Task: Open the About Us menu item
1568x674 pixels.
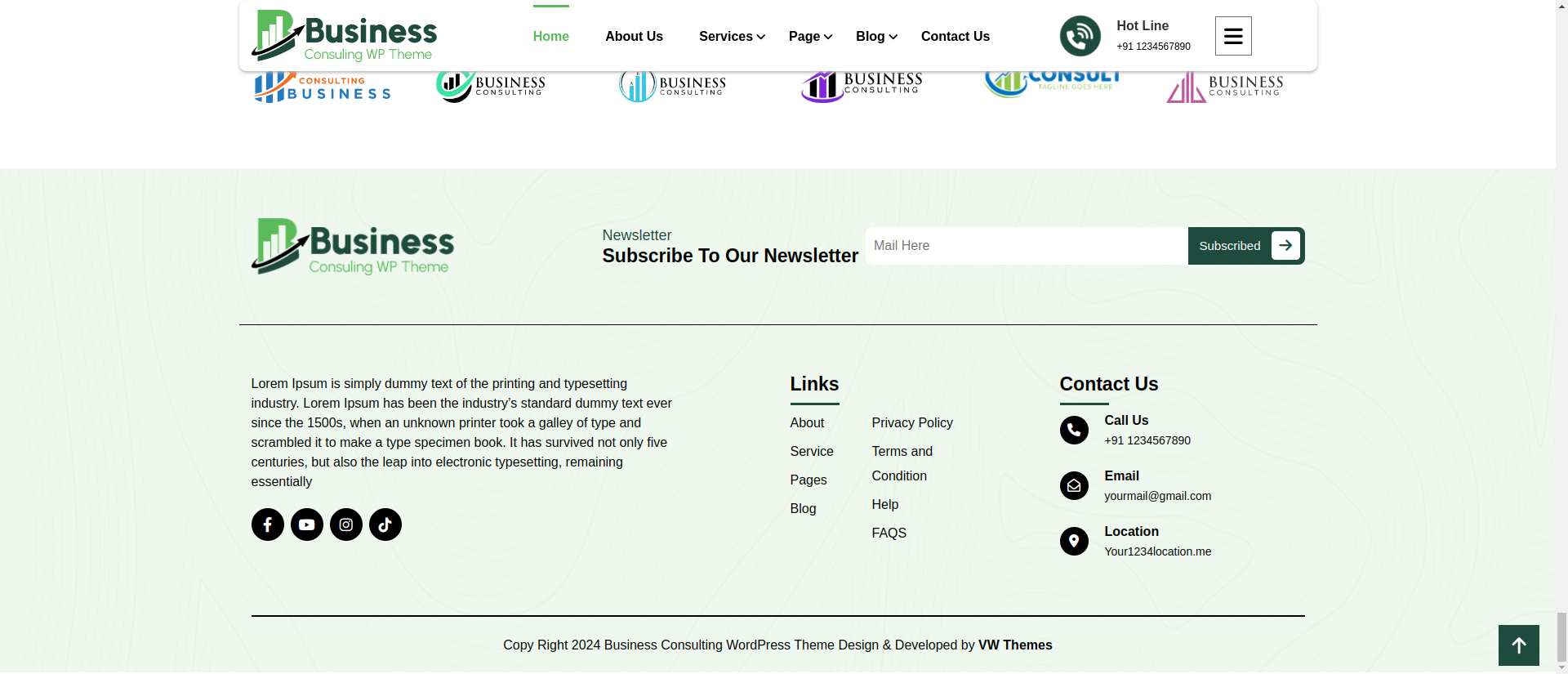Action: (634, 37)
